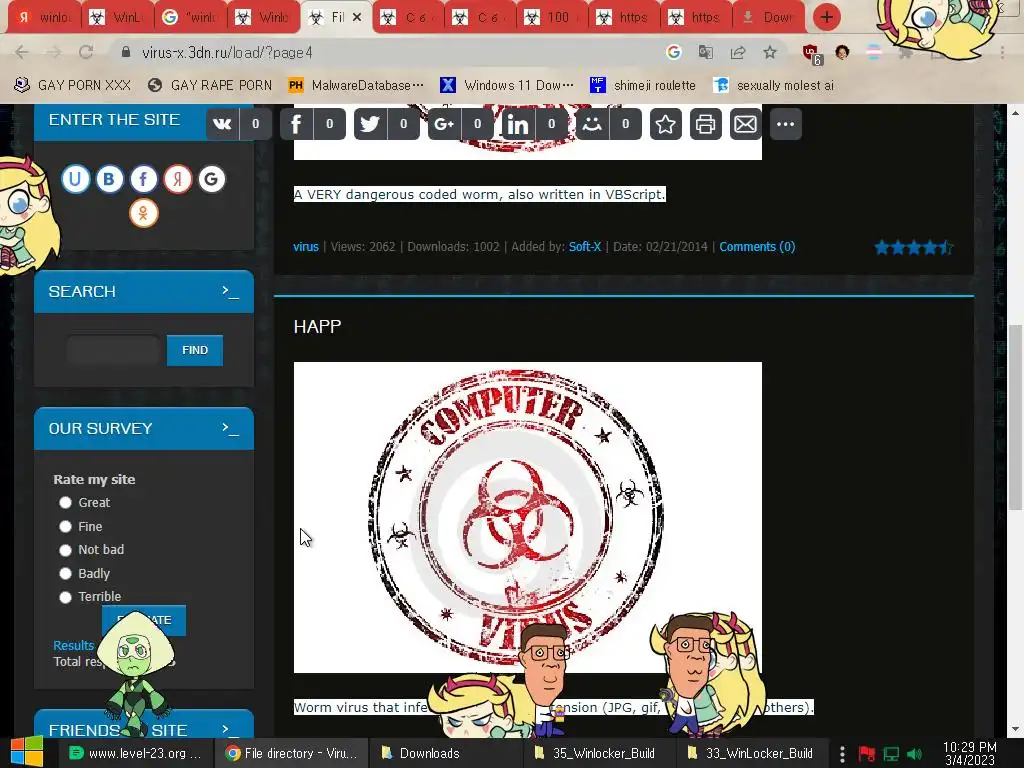
Task: Open the virus category link
Action: tap(306, 247)
